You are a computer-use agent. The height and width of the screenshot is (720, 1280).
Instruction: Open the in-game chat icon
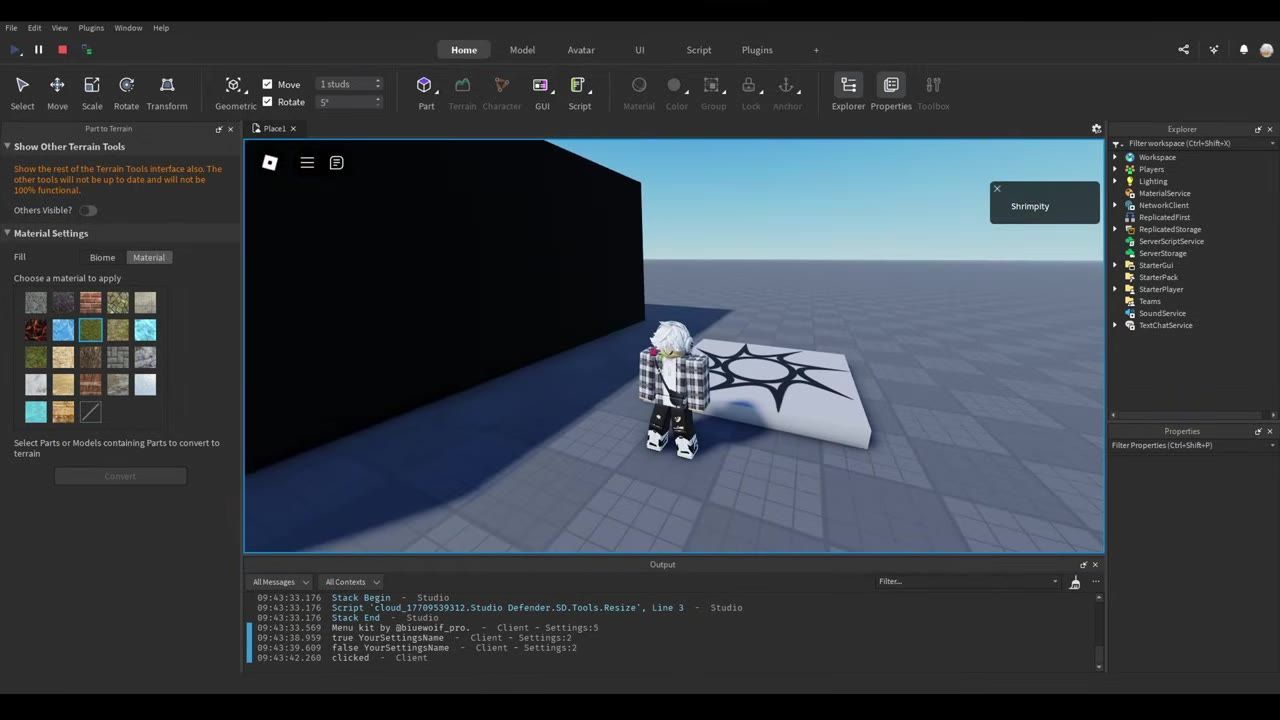click(x=337, y=163)
